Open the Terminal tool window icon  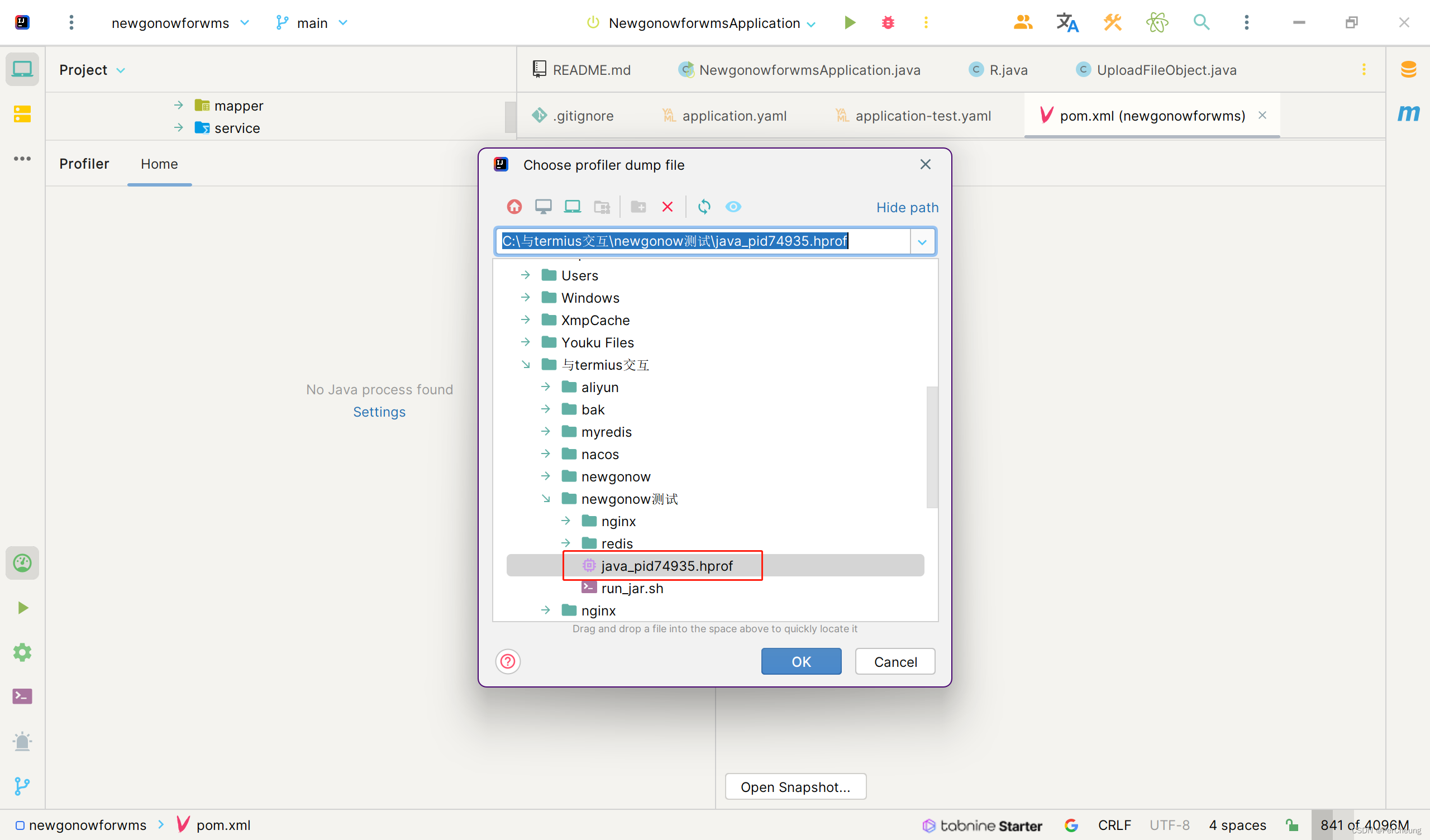tap(22, 696)
